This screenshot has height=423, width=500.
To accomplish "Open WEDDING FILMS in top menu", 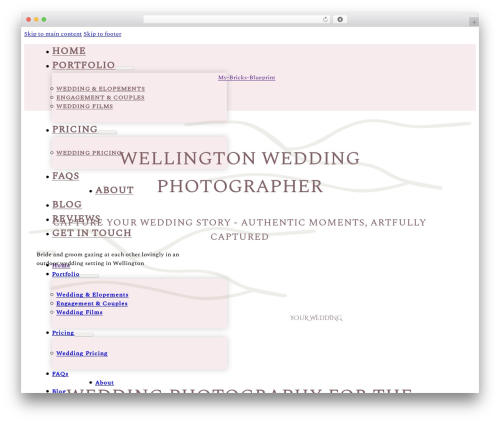I will 84,106.
